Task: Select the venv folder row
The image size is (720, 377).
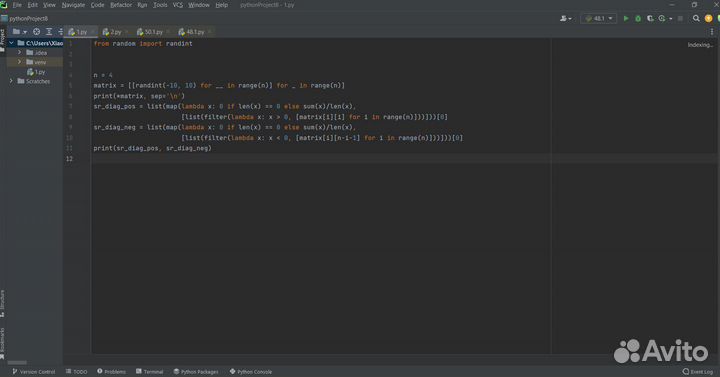Action: pyautogui.click(x=35, y=62)
